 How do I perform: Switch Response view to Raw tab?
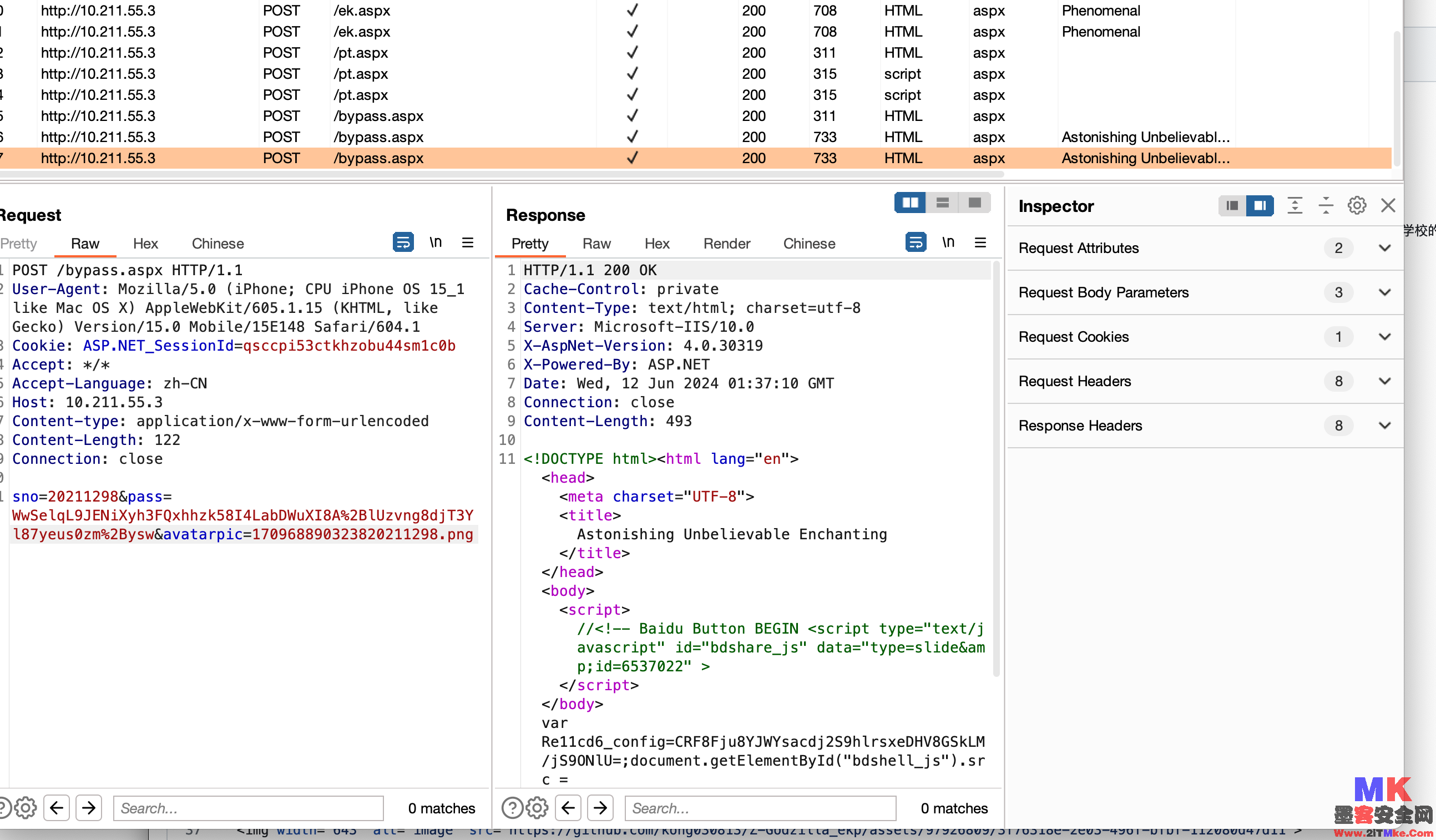click(x=596, y=244)
